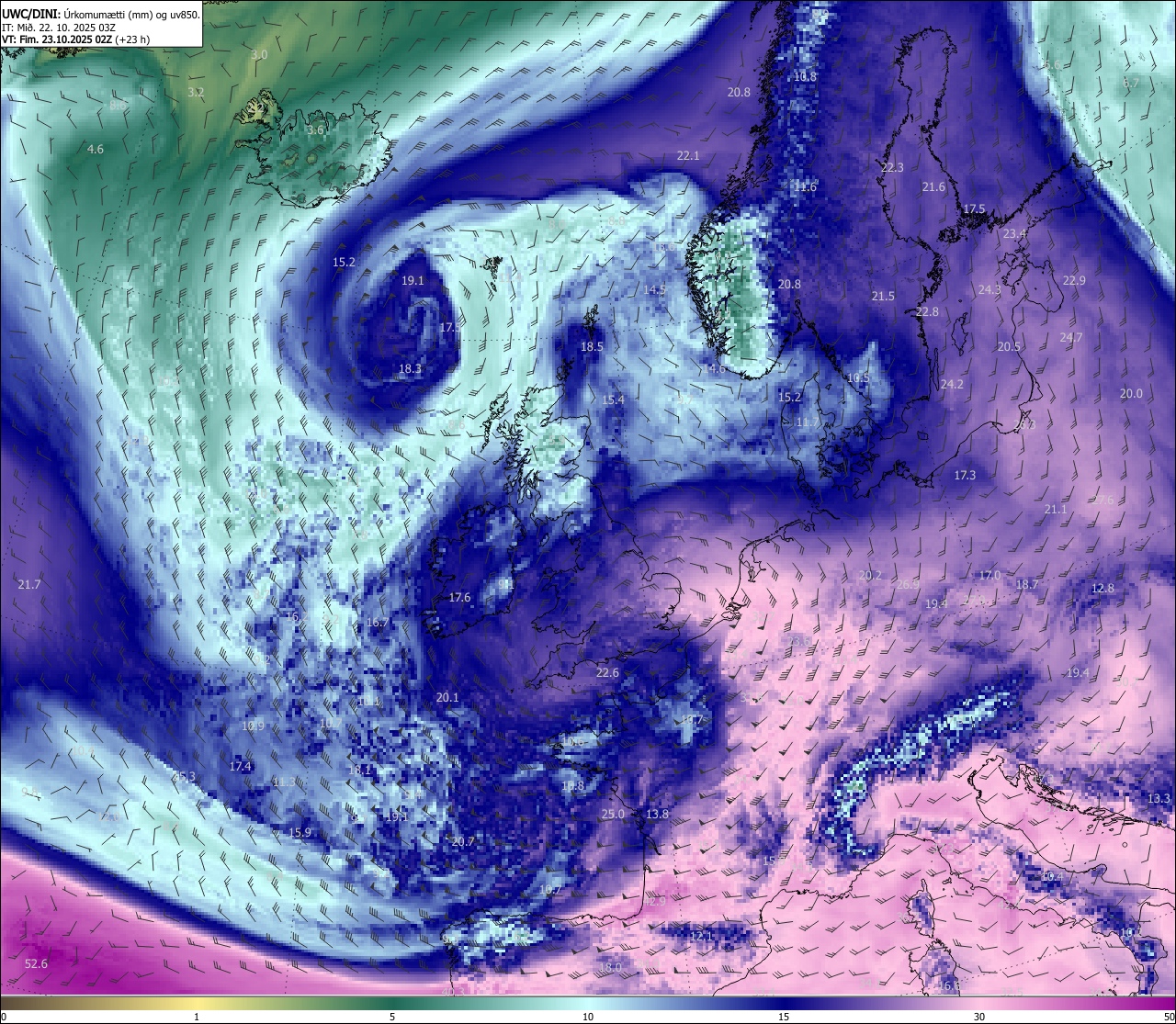The image size is (1176, 1024).
Task: Click the 17.6 value over Ireland
Action: [x=459, y=598]
